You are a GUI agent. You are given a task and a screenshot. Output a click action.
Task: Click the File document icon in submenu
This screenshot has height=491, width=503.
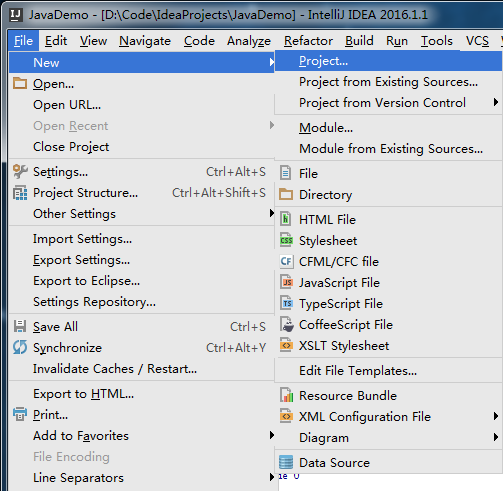286,173
